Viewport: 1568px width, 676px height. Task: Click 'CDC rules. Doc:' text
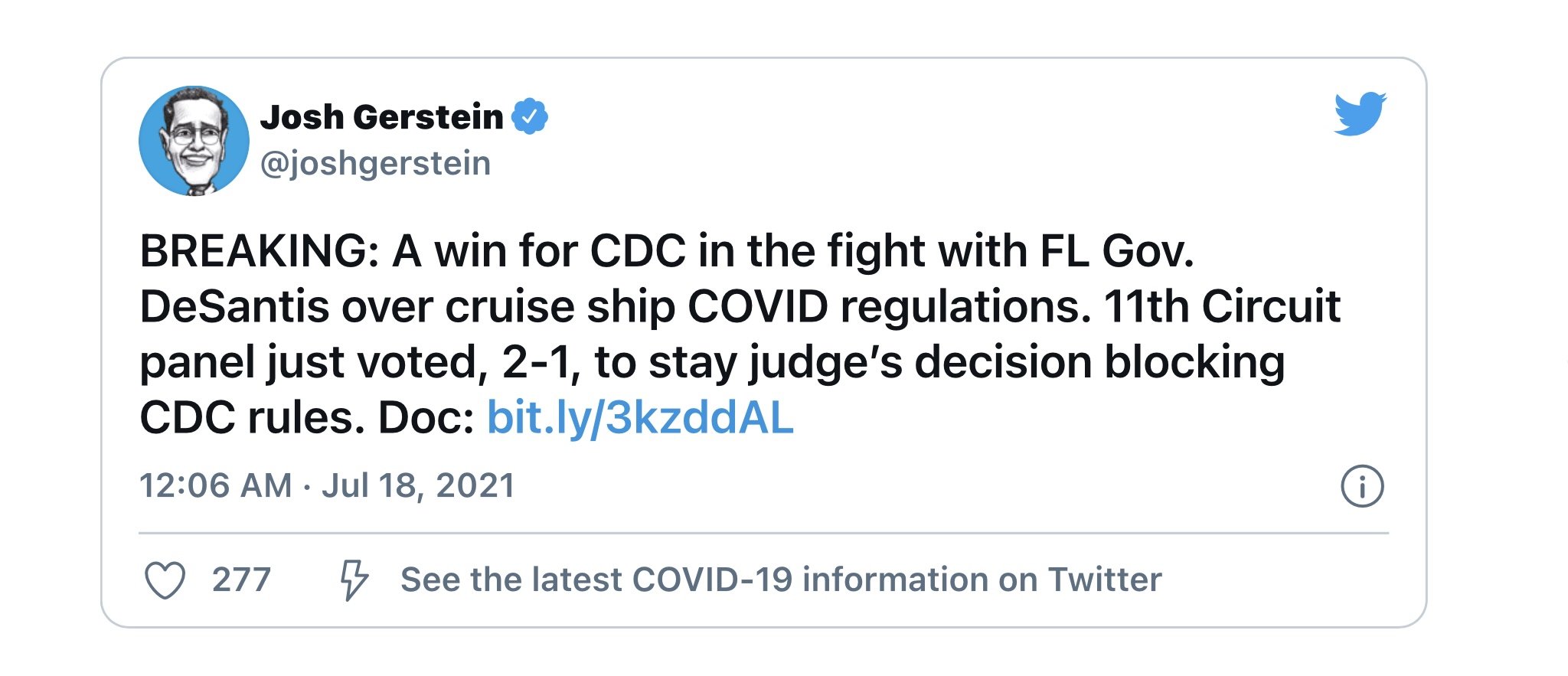coord(307,418)
